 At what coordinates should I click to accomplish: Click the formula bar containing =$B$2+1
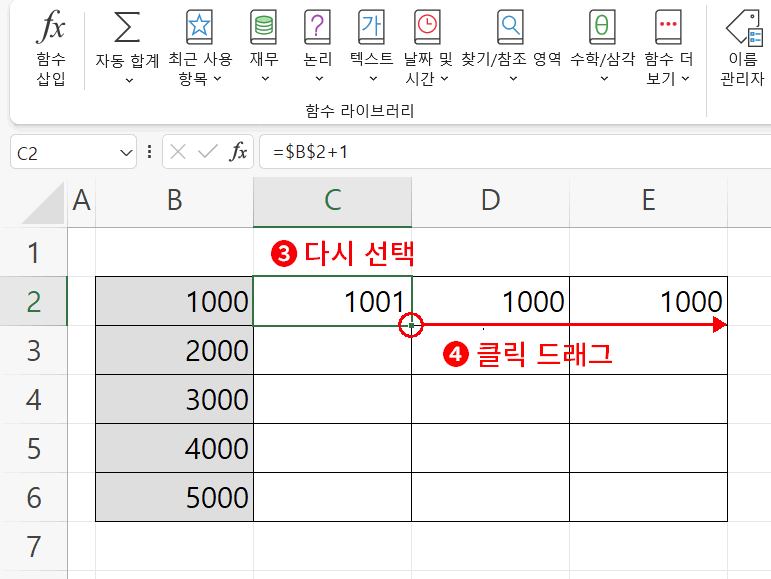coord(515,152)
